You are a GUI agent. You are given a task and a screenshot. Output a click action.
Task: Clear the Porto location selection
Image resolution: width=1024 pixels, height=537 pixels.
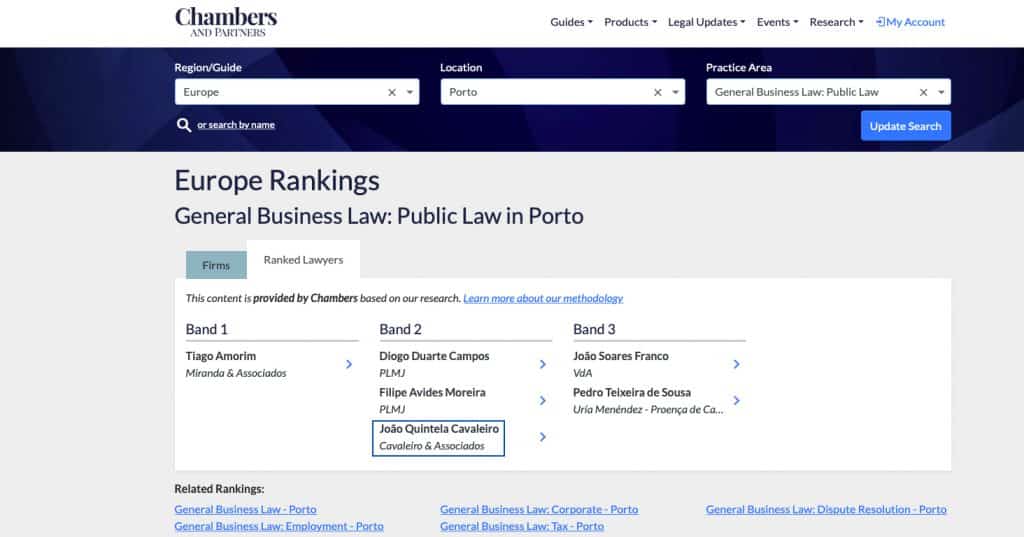658,92
